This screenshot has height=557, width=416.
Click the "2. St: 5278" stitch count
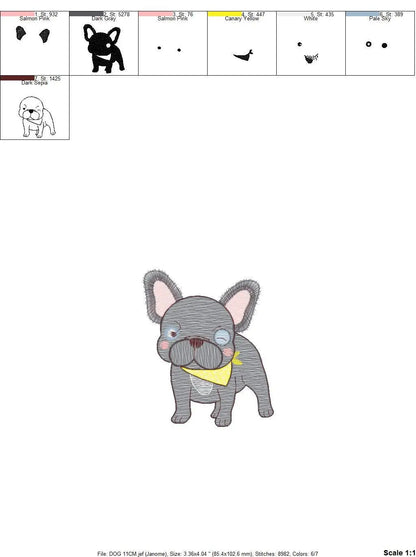[x=116, y=14]
